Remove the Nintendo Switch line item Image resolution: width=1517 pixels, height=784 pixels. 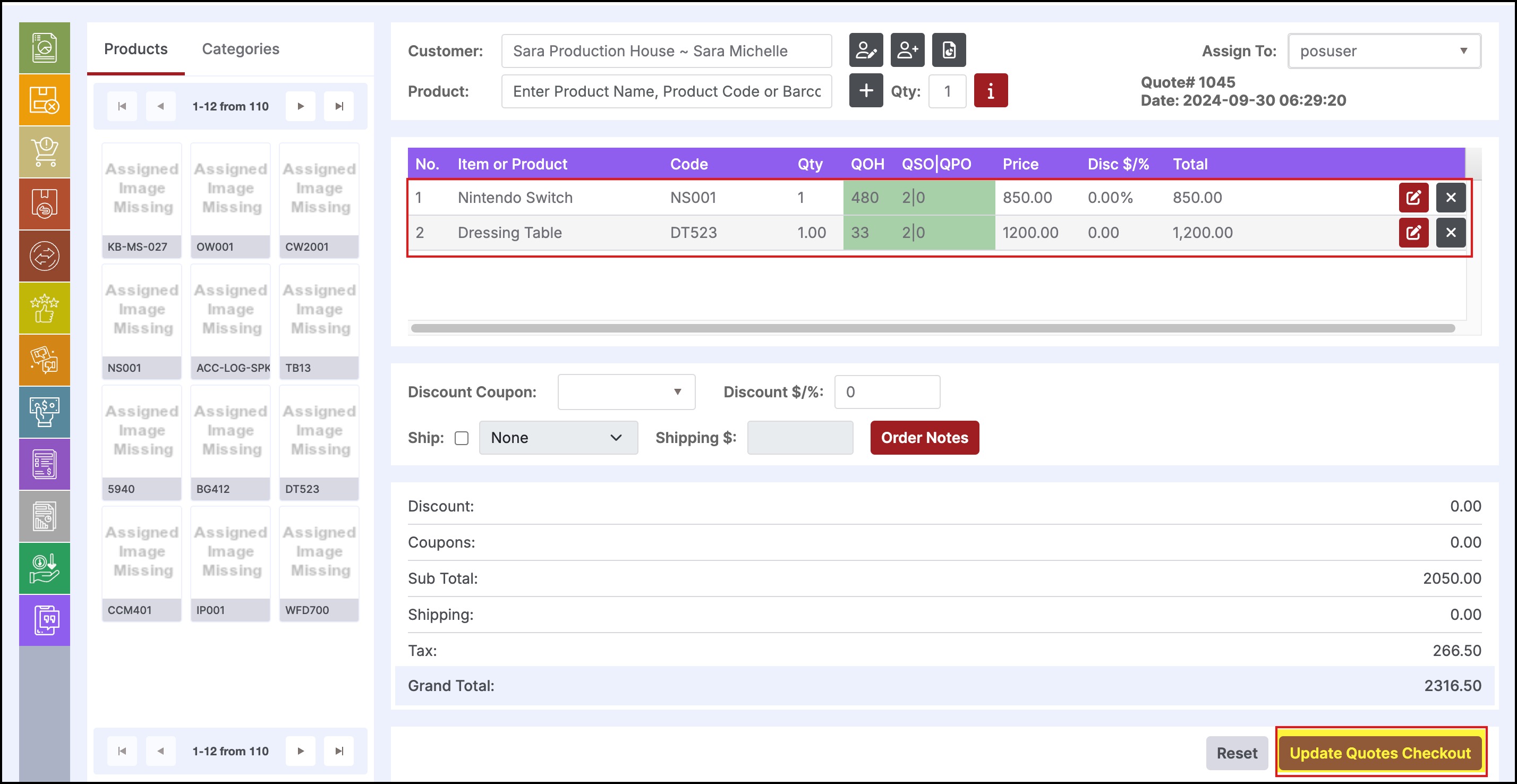pos(1451,197)
